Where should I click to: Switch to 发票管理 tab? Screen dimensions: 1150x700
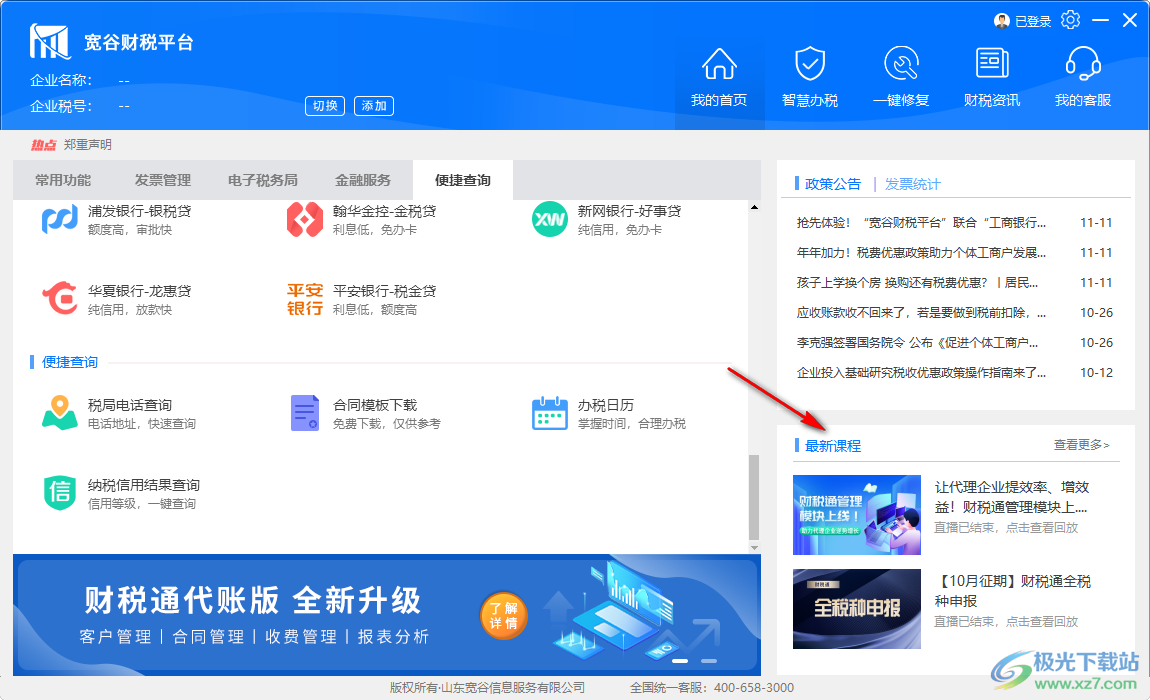coord(163,181)
